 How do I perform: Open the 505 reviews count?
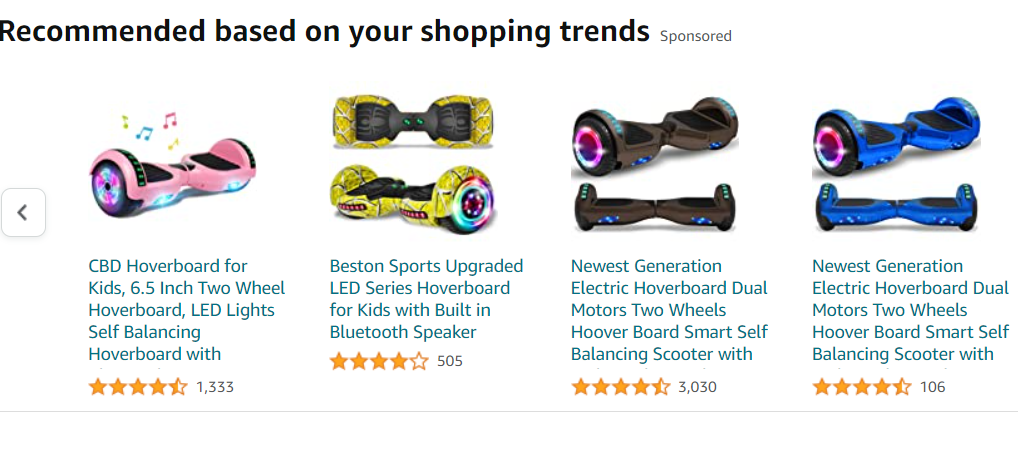coord(450,361)
